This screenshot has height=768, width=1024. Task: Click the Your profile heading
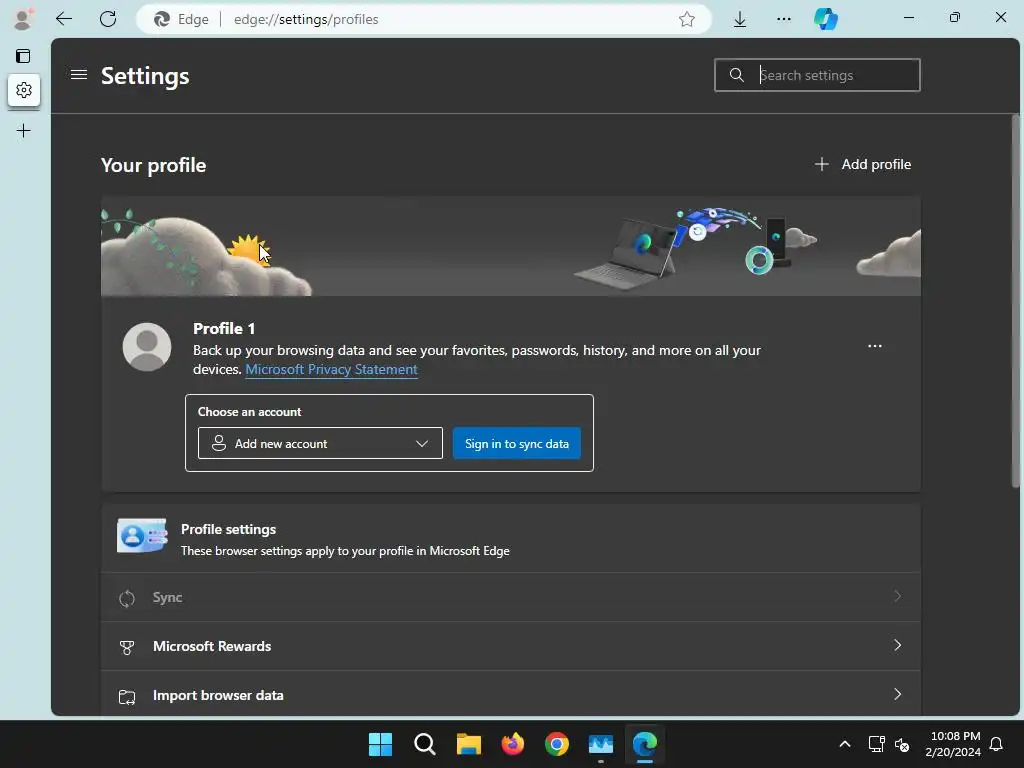[x=153, y=166]
